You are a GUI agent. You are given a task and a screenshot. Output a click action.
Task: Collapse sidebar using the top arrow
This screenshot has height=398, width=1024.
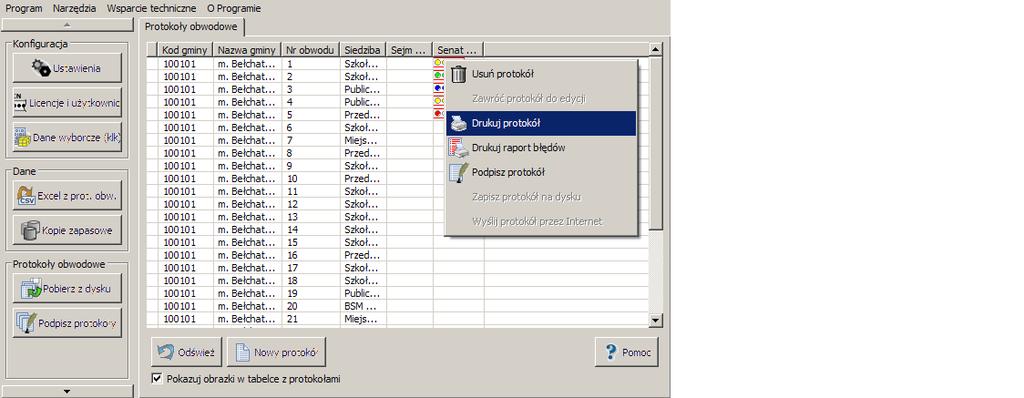click(x=68, y=25)
